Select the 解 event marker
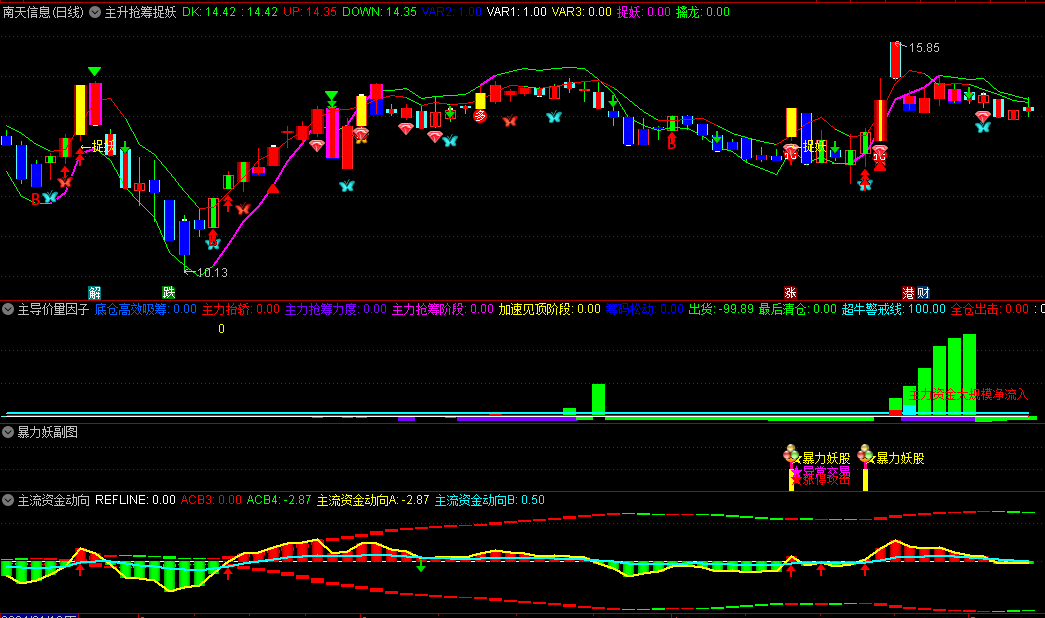Image resolution: width=1045 pixels, height=618 pixels. [95, 292]
